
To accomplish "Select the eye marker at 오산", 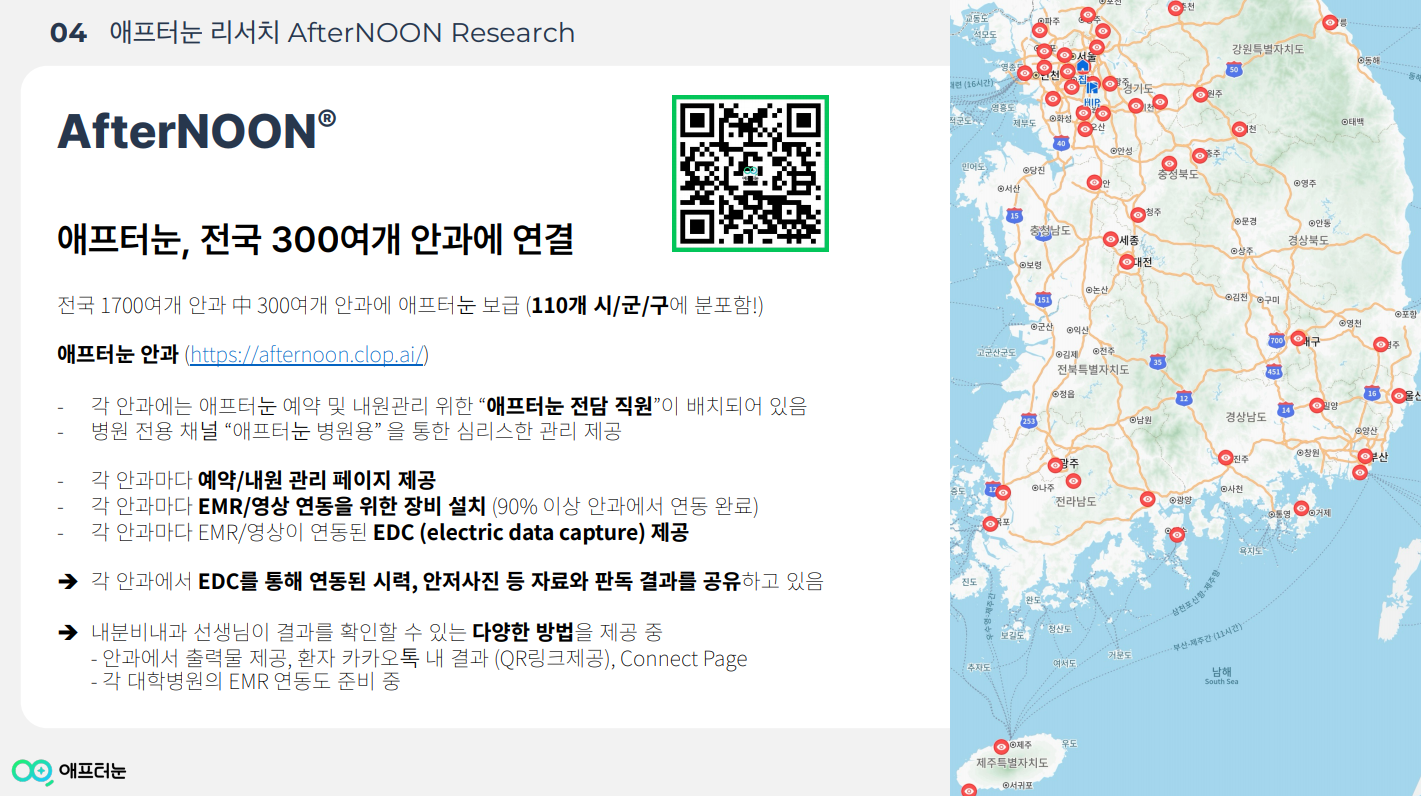I will click(1083, 127).
